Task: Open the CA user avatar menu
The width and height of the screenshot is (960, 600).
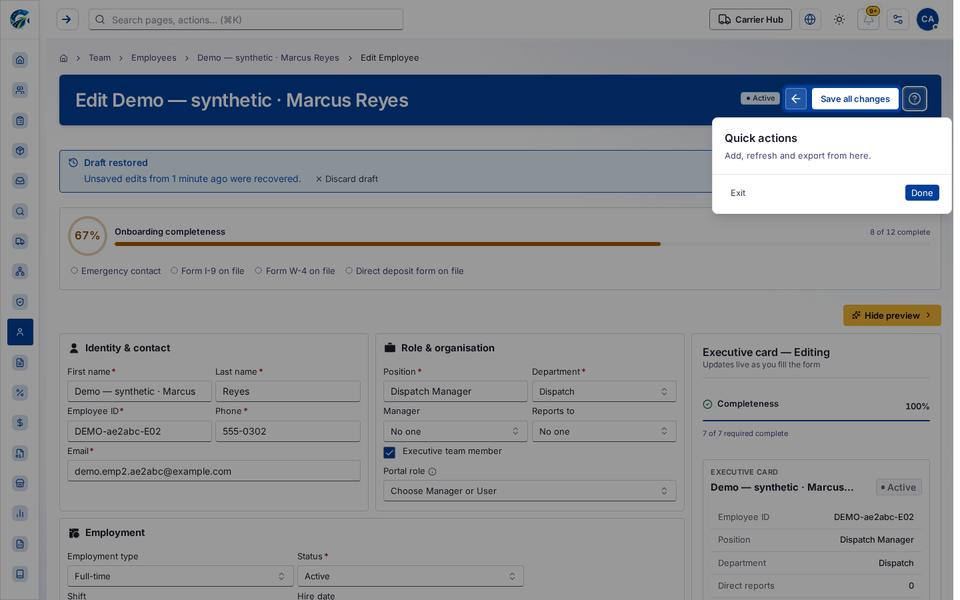Action: tap(928, 20)
